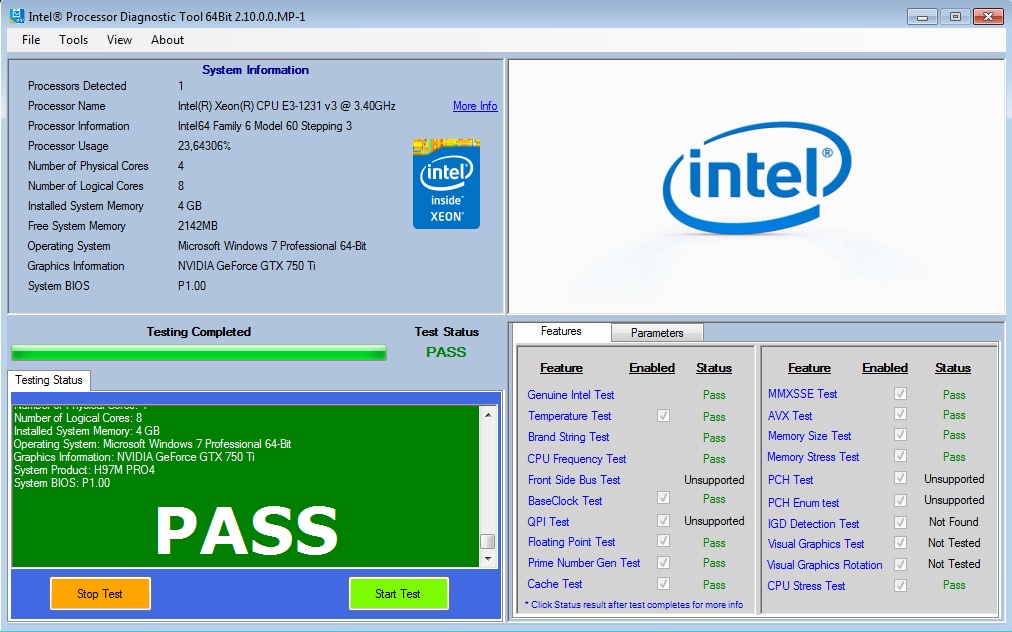Maximize the Processor Diagnostic Tool window
This screenshot has width=1012, height=632.
955,17
